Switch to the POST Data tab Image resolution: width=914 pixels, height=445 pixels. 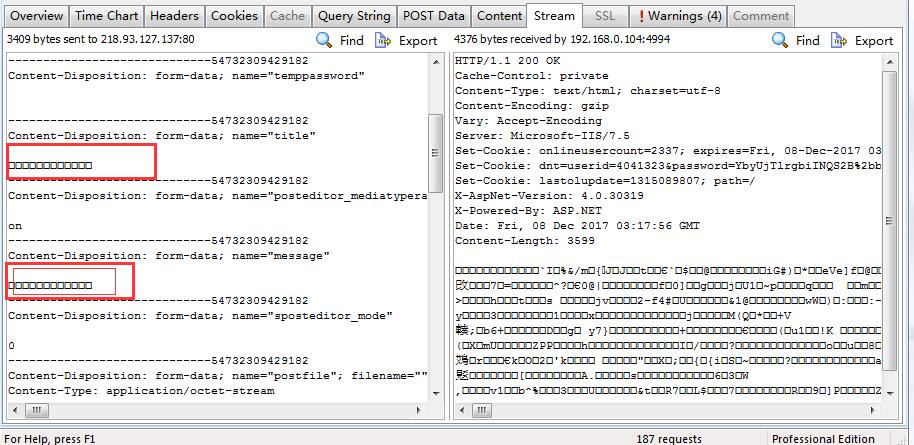pyautogui.click(x=433, y=16)
